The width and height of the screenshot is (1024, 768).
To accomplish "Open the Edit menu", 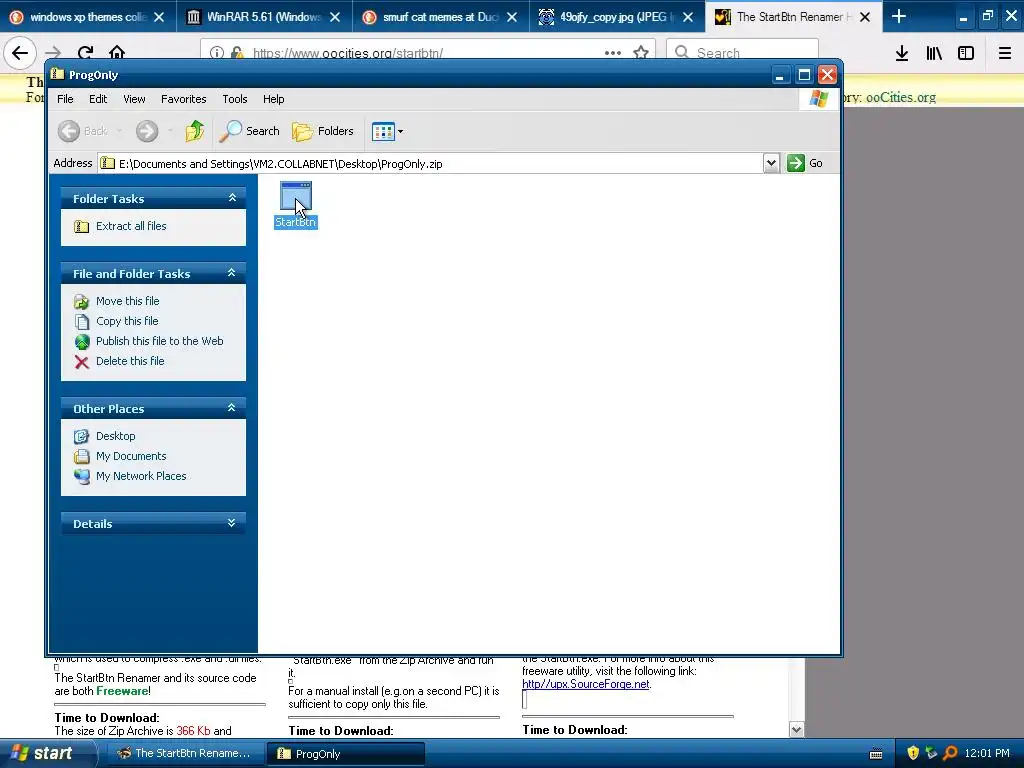I will coord(98,99).
